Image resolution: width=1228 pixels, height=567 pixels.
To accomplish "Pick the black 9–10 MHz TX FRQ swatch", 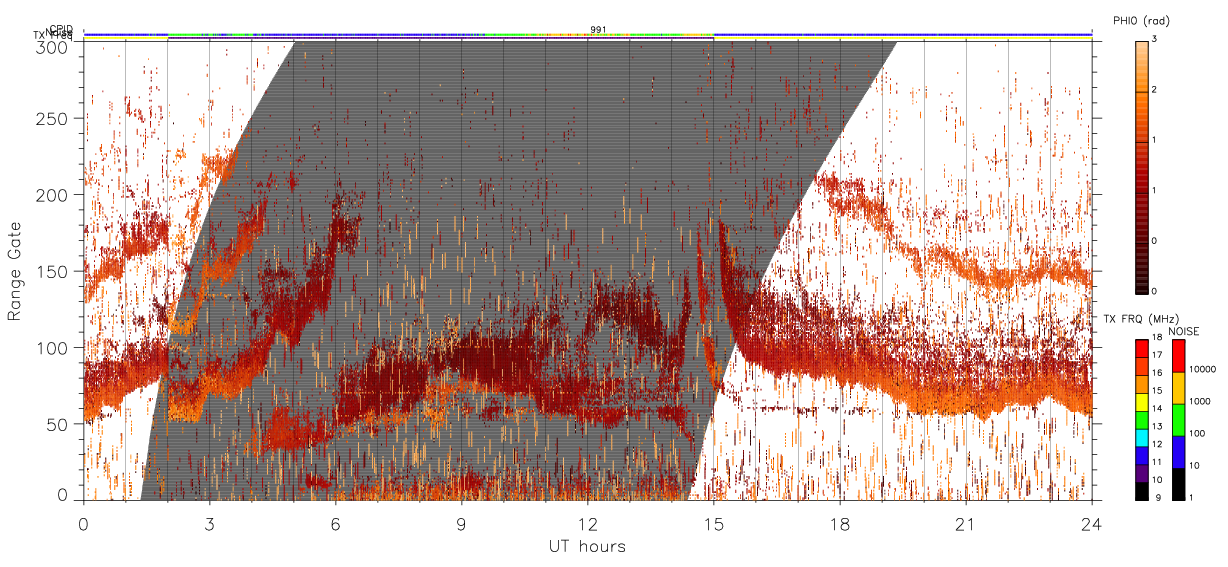I will click(x=1141, y=491).
